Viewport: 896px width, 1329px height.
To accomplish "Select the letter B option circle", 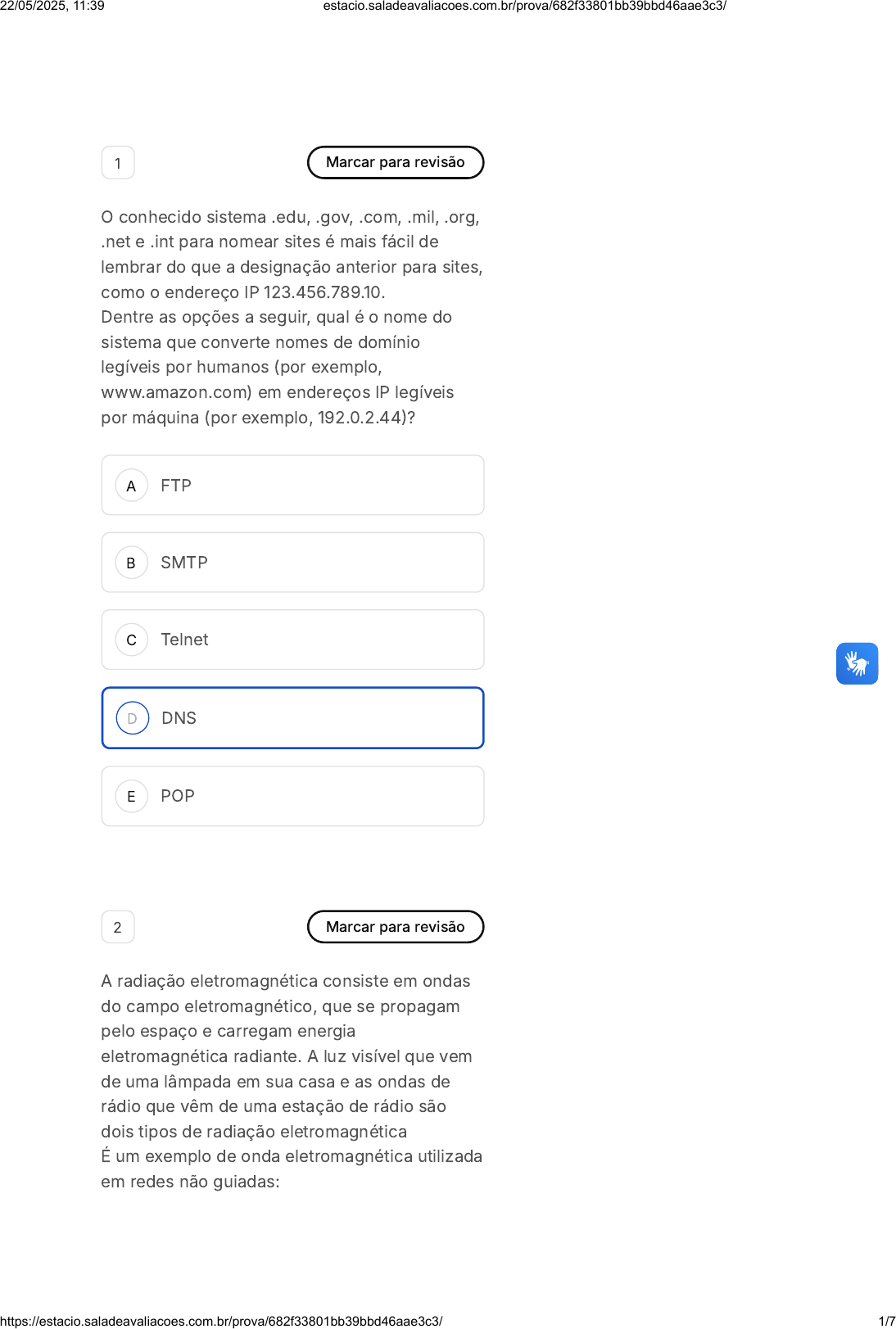I will pyautogui.click(x=131, y=563).
